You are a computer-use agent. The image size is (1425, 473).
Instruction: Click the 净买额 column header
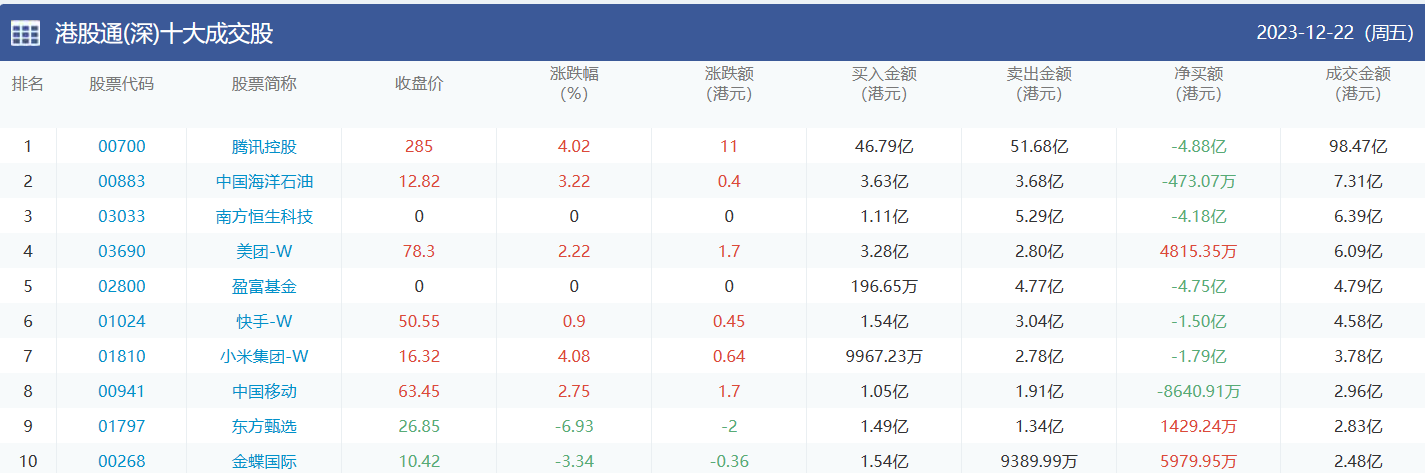(1199, 84)
